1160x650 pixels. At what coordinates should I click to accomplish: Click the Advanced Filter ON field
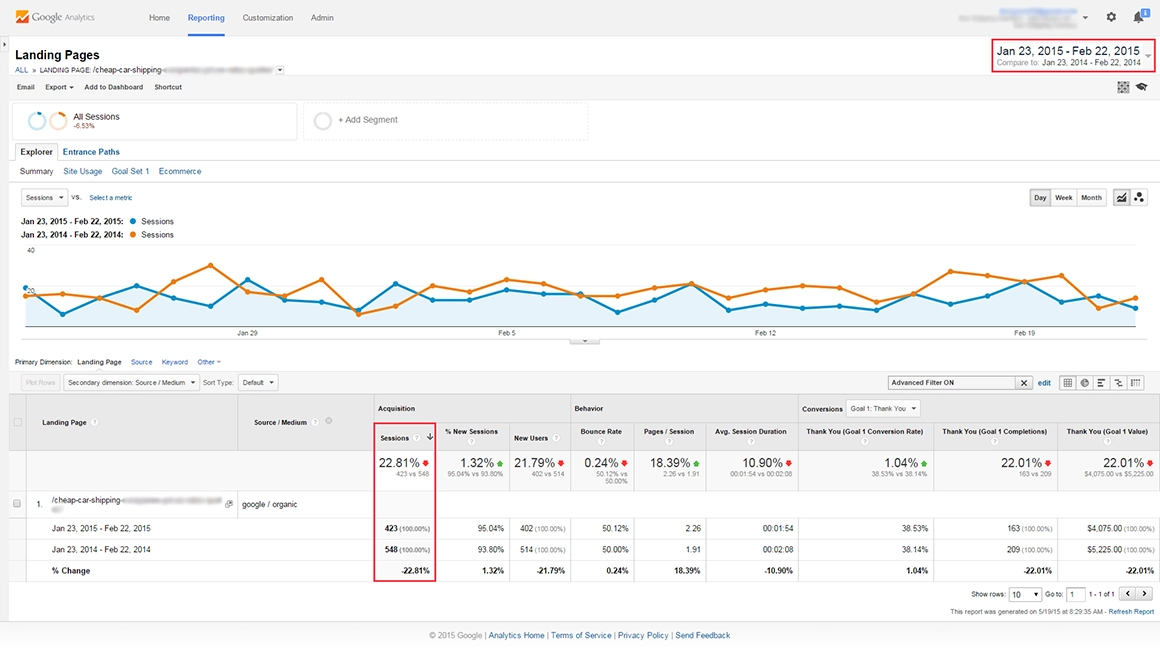[952, 383]
